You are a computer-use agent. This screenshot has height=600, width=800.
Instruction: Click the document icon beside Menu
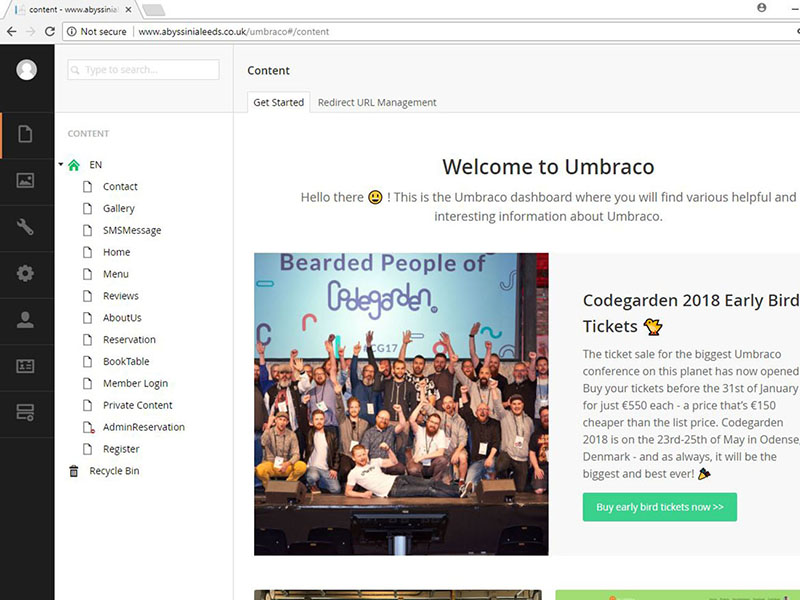88,274
